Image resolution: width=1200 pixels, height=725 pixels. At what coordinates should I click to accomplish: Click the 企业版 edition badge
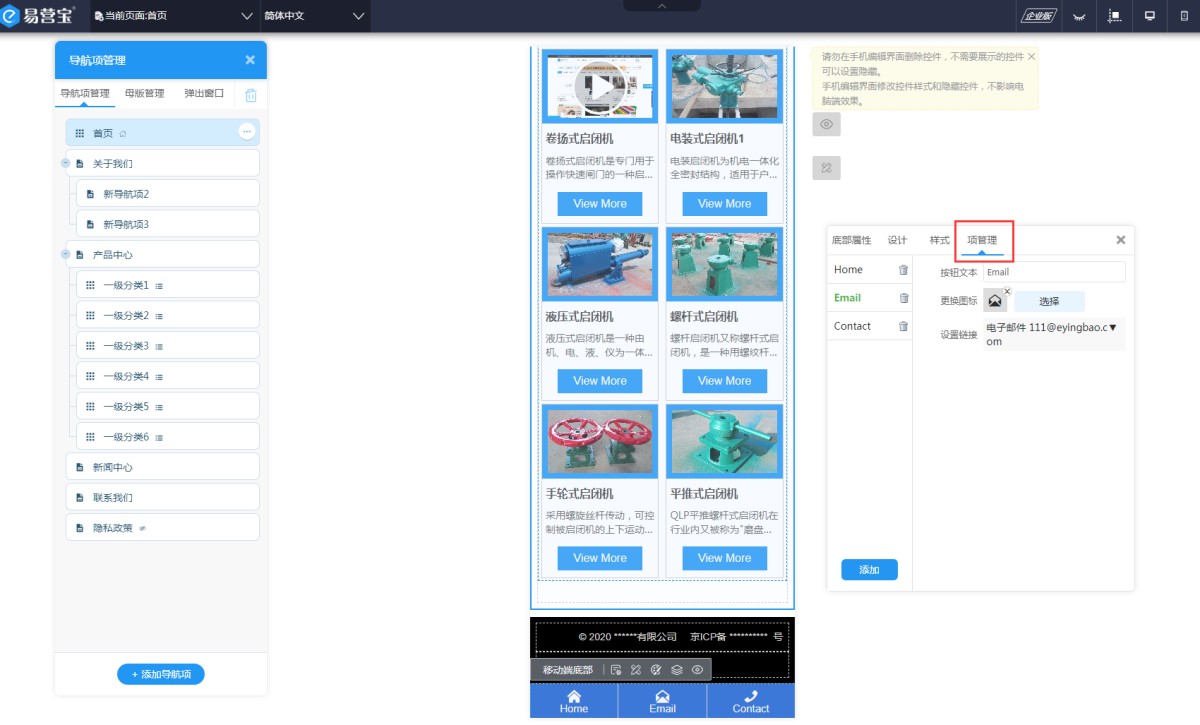click(x=1038, y=16)
